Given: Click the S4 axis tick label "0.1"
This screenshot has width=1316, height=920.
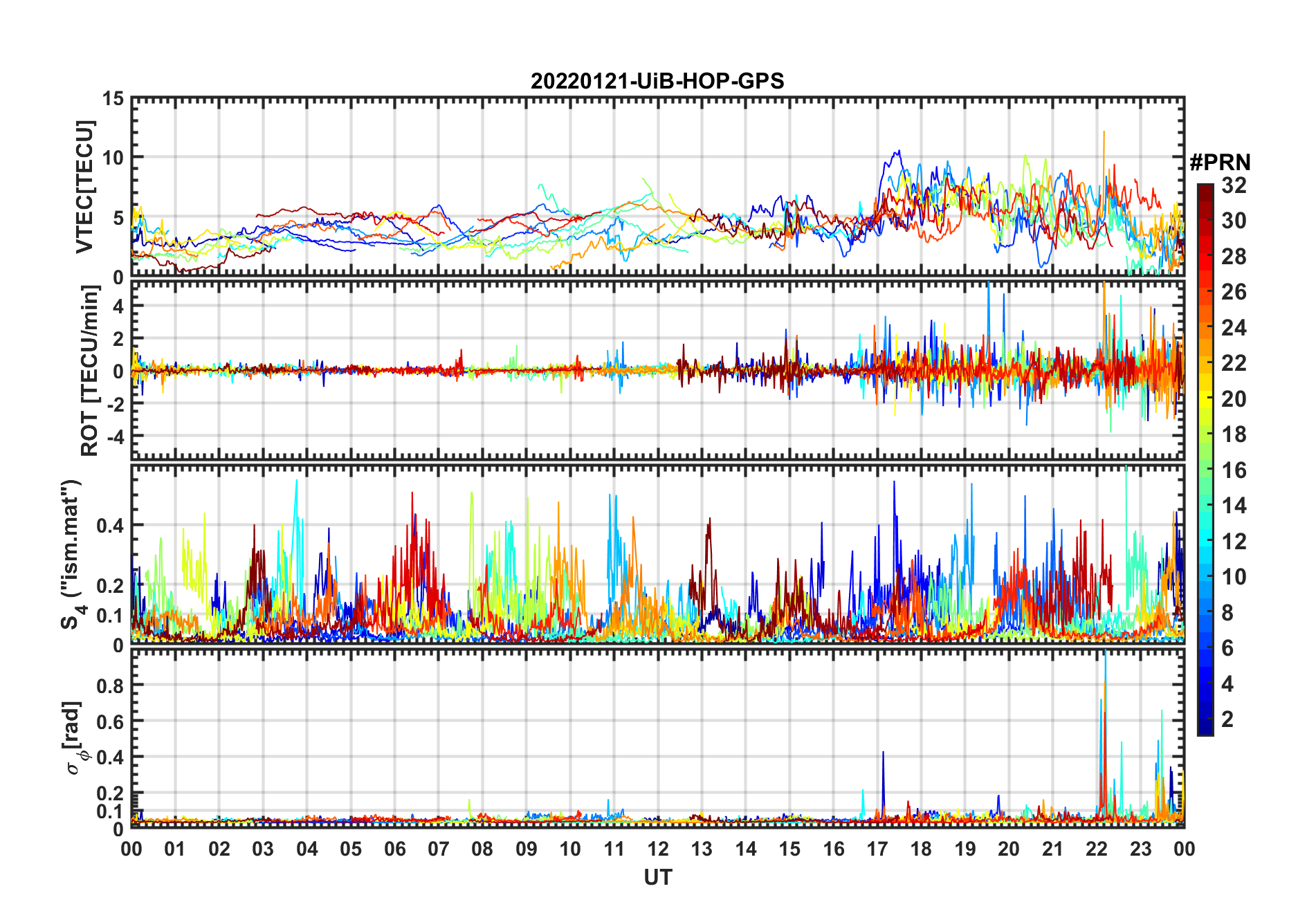Looking at the screenshot, I should coord(110,615).
